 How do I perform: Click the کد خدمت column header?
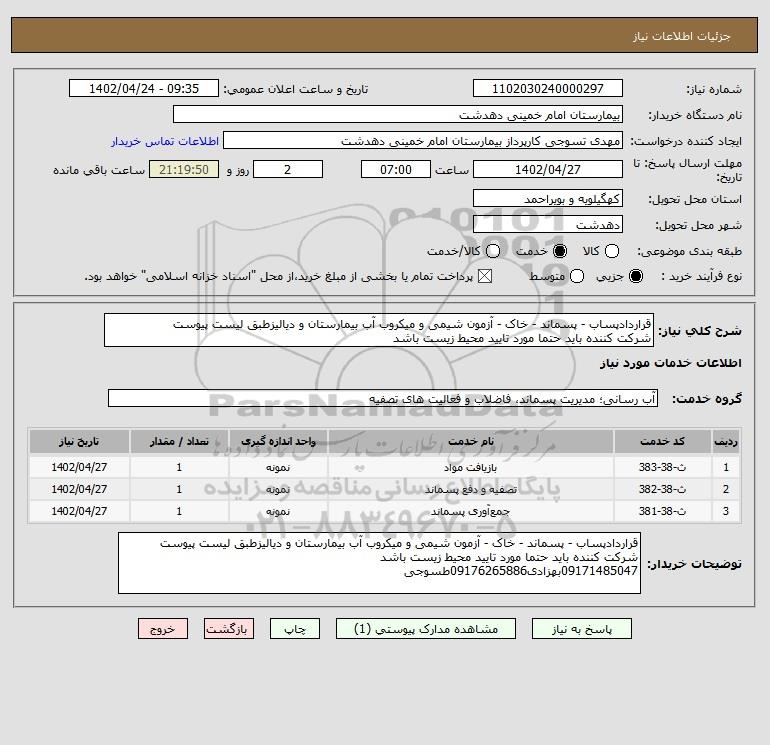coord(662,441)
